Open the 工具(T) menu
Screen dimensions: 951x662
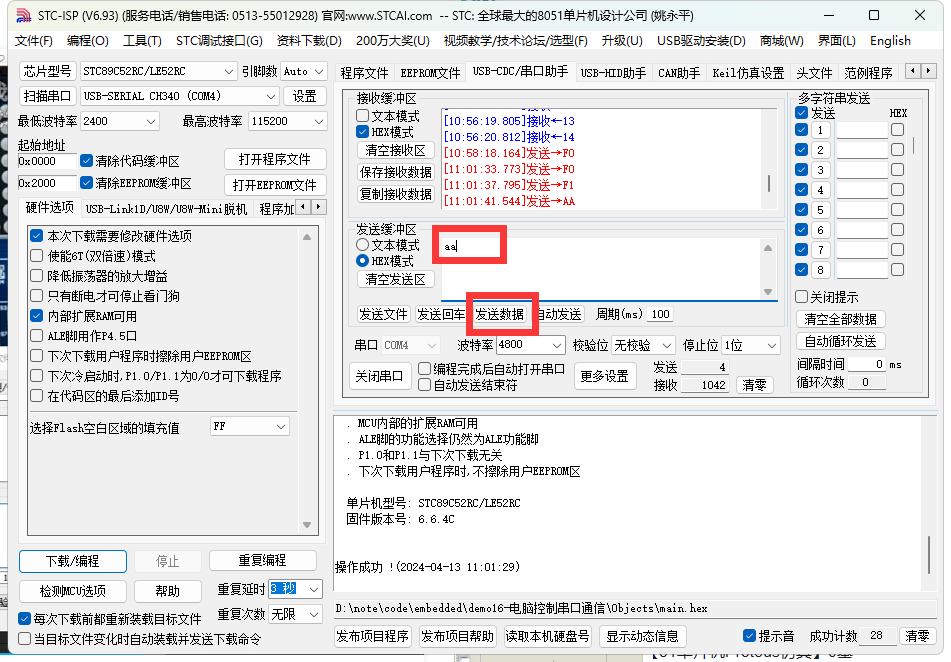[x=142, y=41]
